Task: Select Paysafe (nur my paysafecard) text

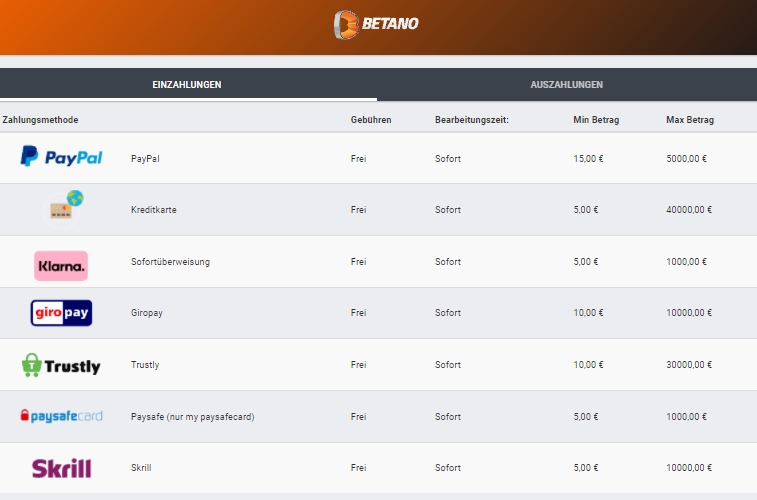Action: click(x=192, y=417)
